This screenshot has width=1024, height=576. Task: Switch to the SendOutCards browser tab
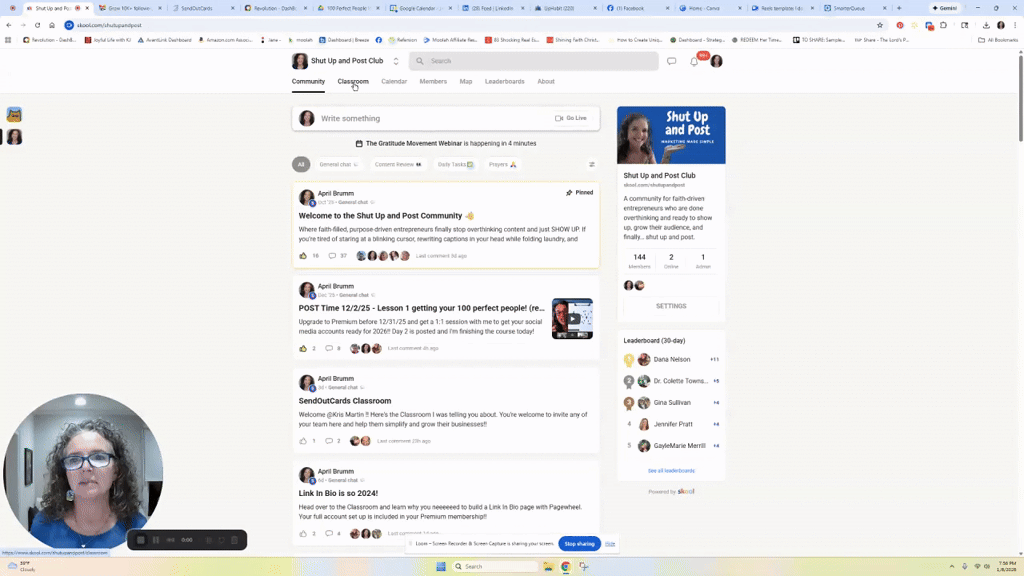pos(202,8)
